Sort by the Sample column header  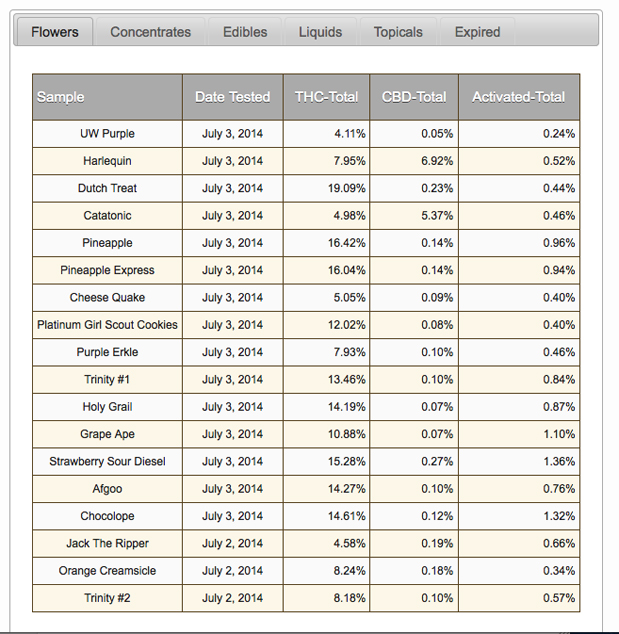[x=61, y=97]
